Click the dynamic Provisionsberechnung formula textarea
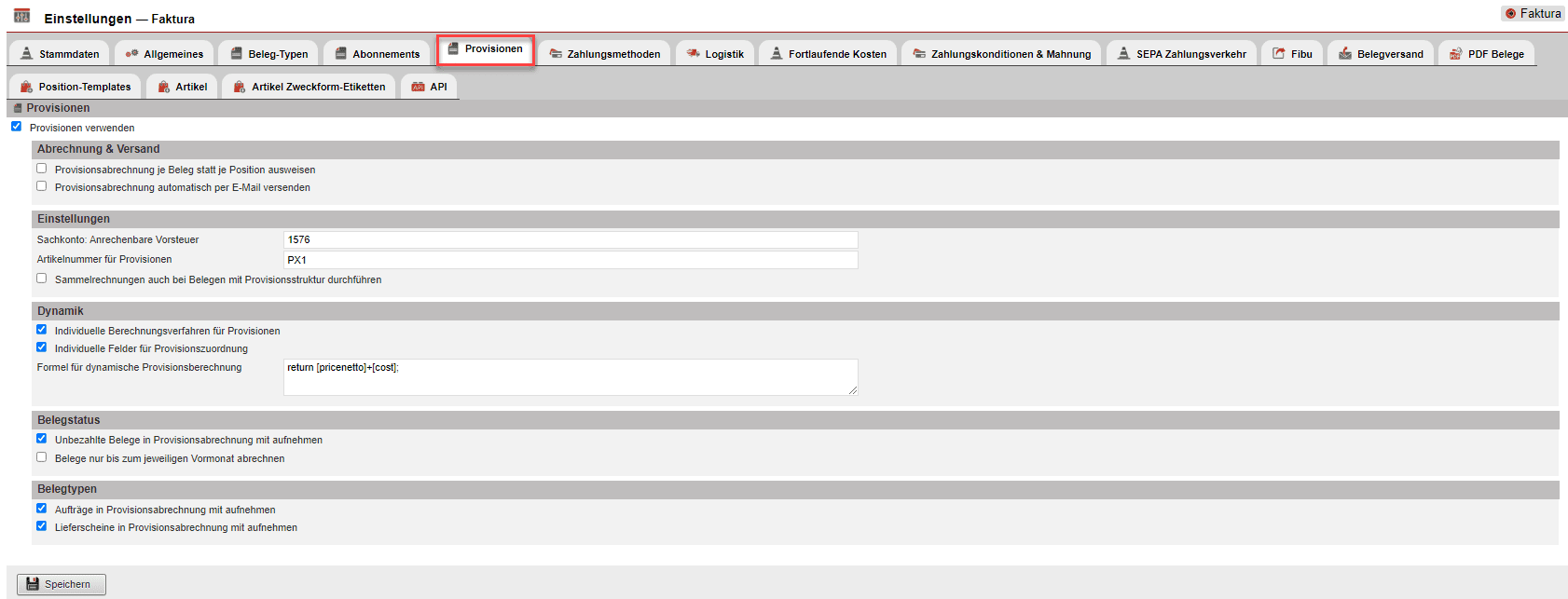The image size is (1568, 599). point(570,377)
